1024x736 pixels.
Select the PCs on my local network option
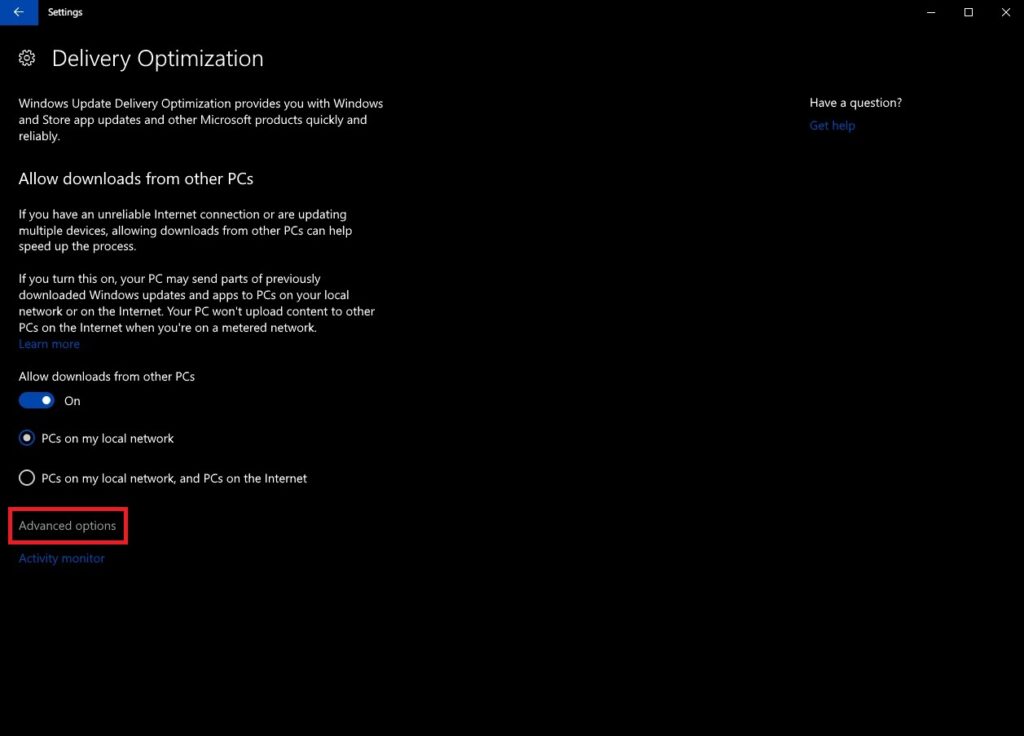27,438
